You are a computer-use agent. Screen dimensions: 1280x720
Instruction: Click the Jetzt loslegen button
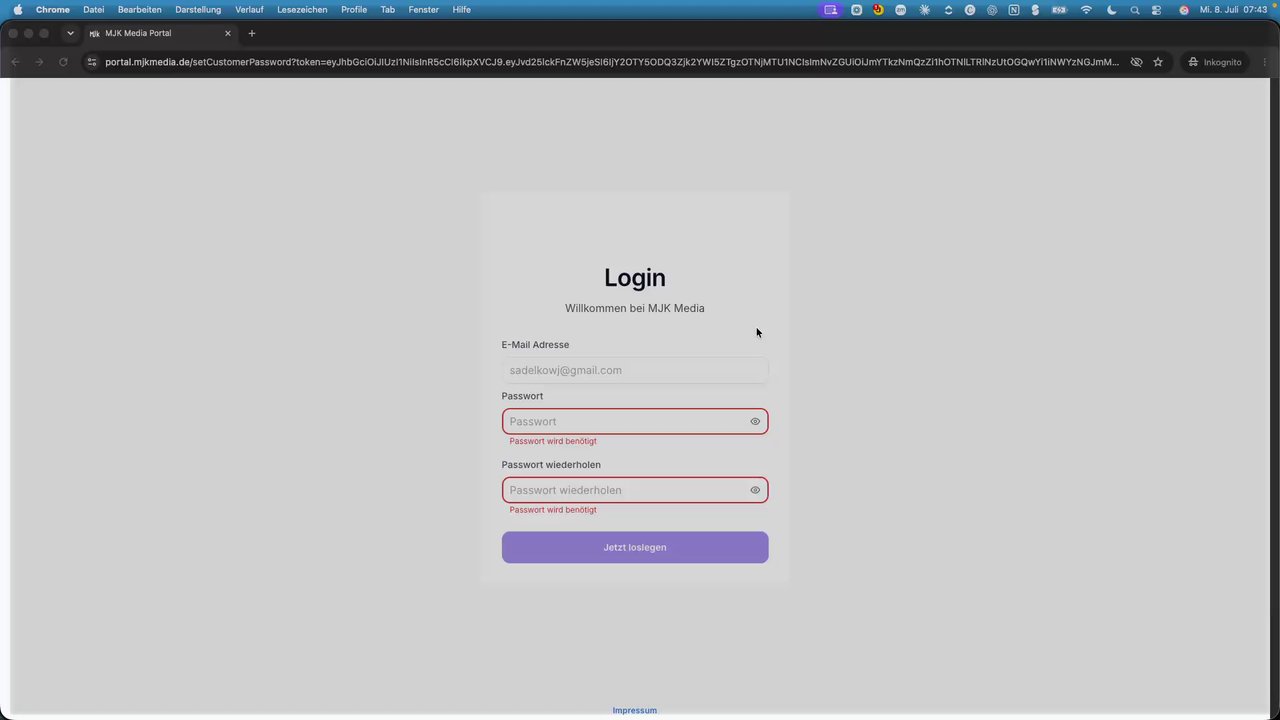click(635, 547)
